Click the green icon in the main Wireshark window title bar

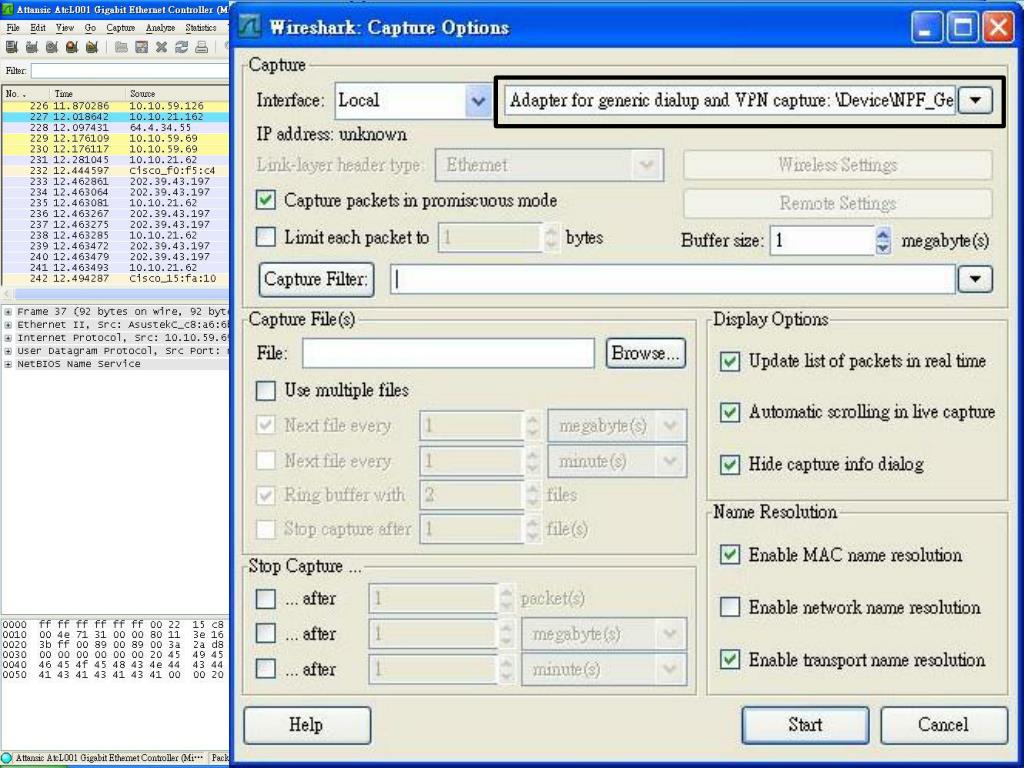click(x=8, y=9)
